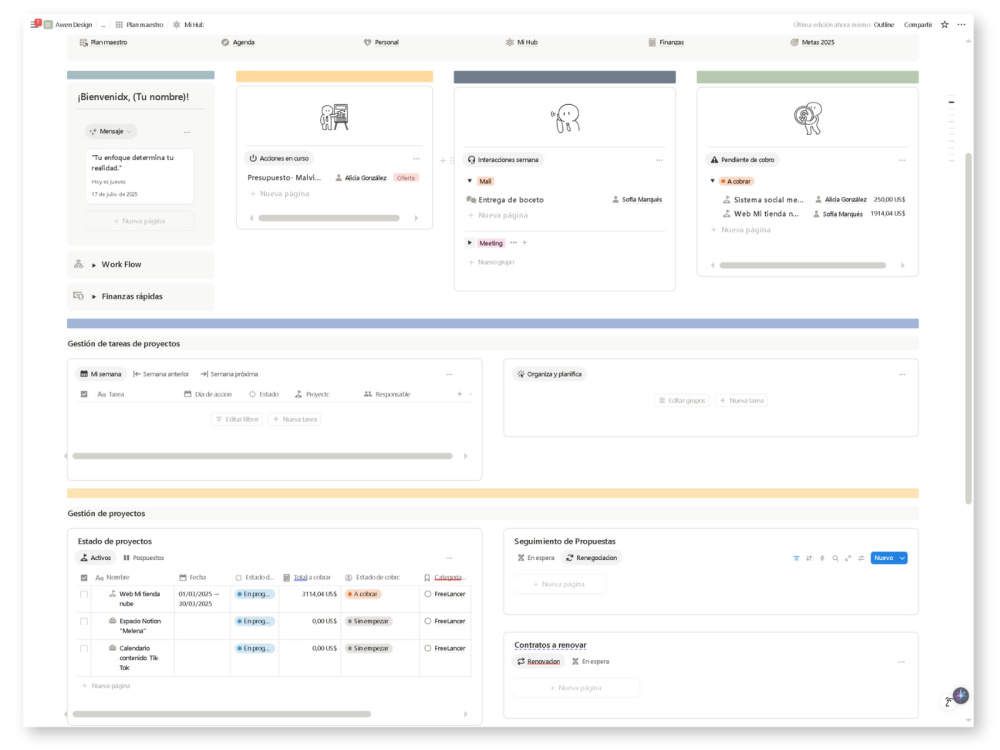Click the filter icon in Seguimiento de Propuestas
The width and height of the screenshot is (1000, 750).
tap(796, 558)
